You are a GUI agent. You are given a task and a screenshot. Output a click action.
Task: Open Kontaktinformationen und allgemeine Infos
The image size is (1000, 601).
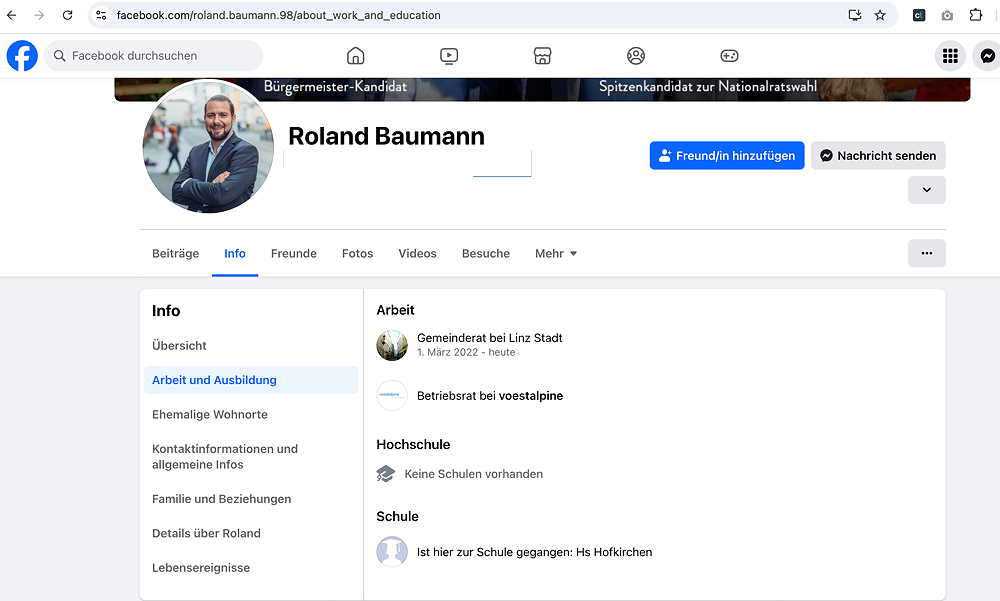pos(251,457)
